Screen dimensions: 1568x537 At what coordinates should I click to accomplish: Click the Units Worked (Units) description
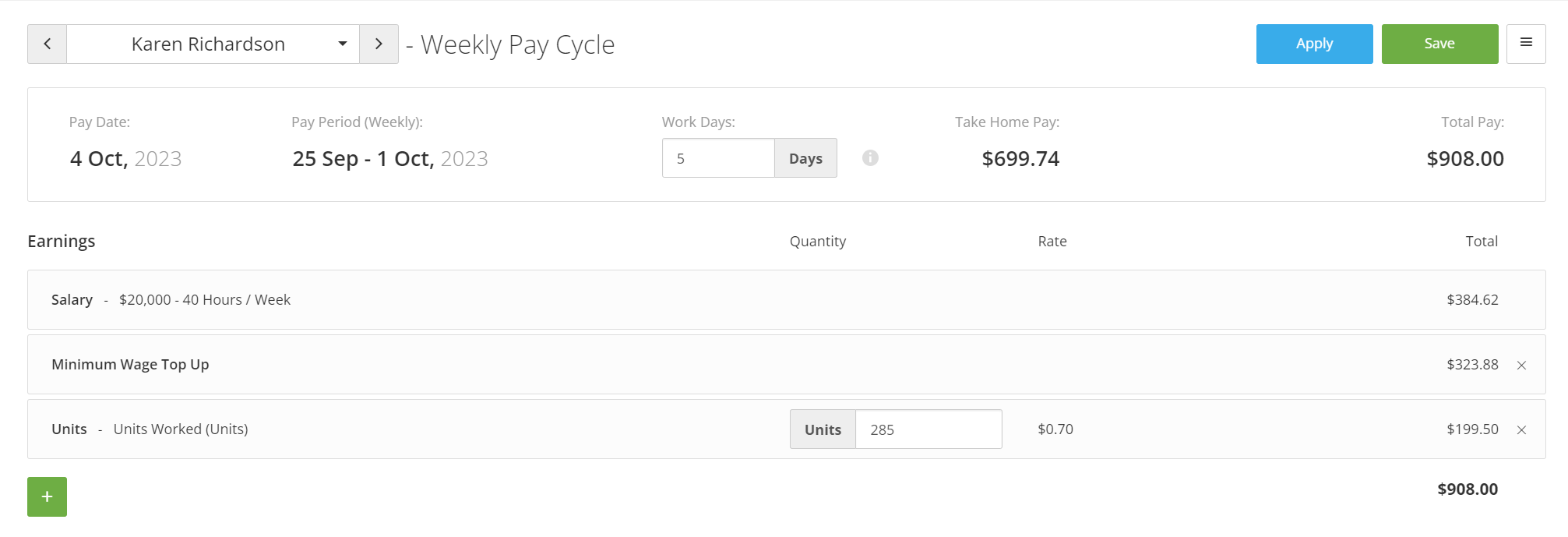[x=181, y=429]
